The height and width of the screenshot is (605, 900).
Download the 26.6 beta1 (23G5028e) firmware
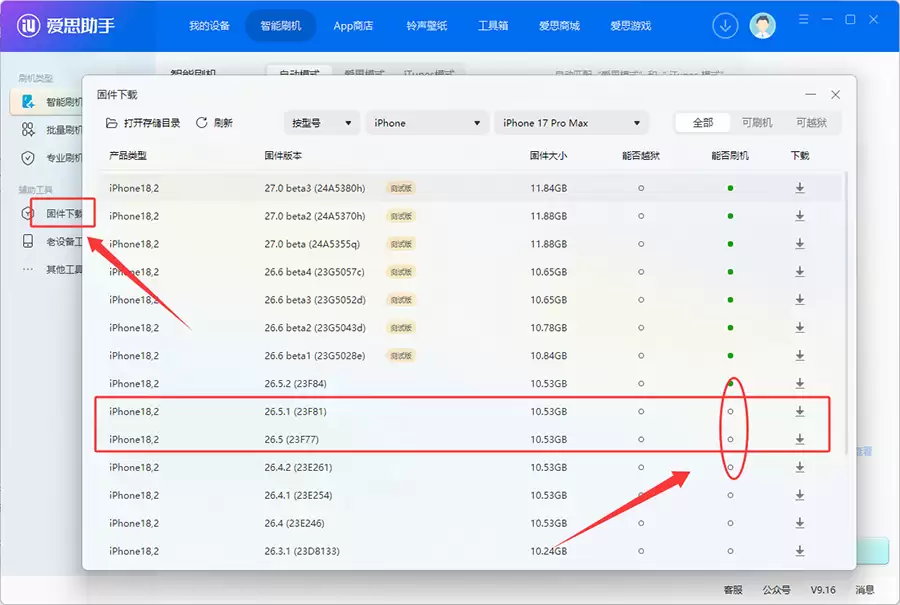[800, 356]
